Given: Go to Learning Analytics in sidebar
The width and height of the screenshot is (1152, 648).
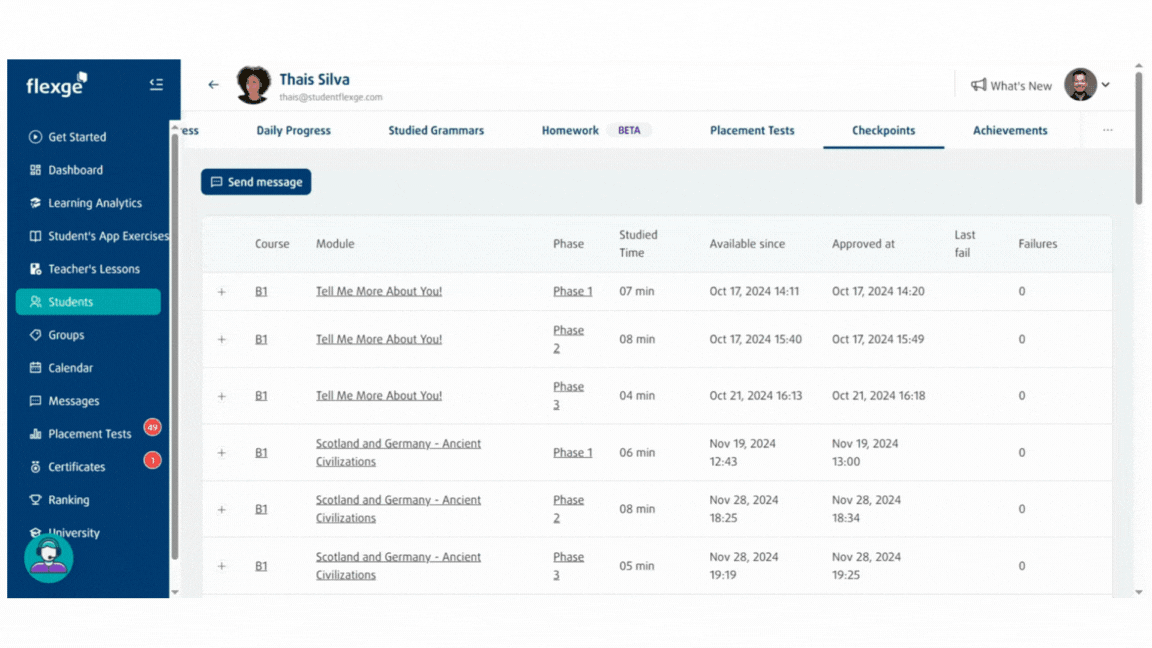Looking at the screenshot, I should point(94,203).
